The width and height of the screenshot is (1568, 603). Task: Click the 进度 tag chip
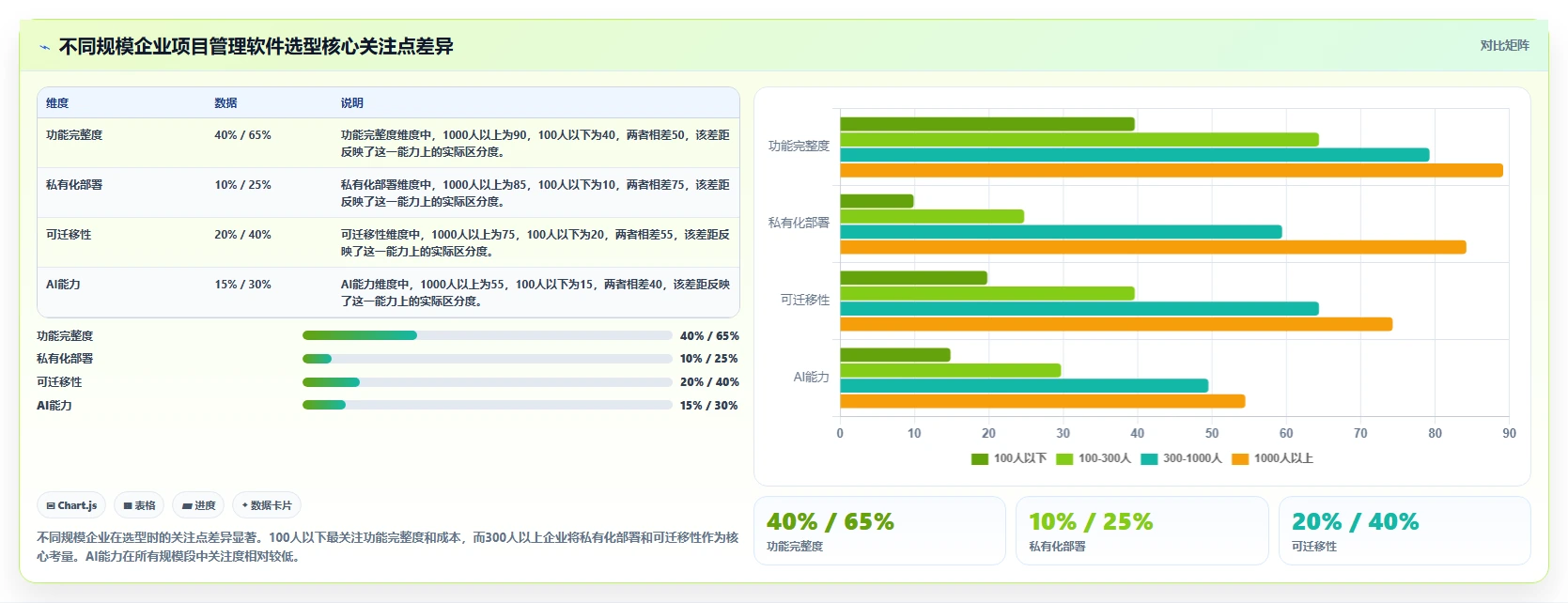198,505
